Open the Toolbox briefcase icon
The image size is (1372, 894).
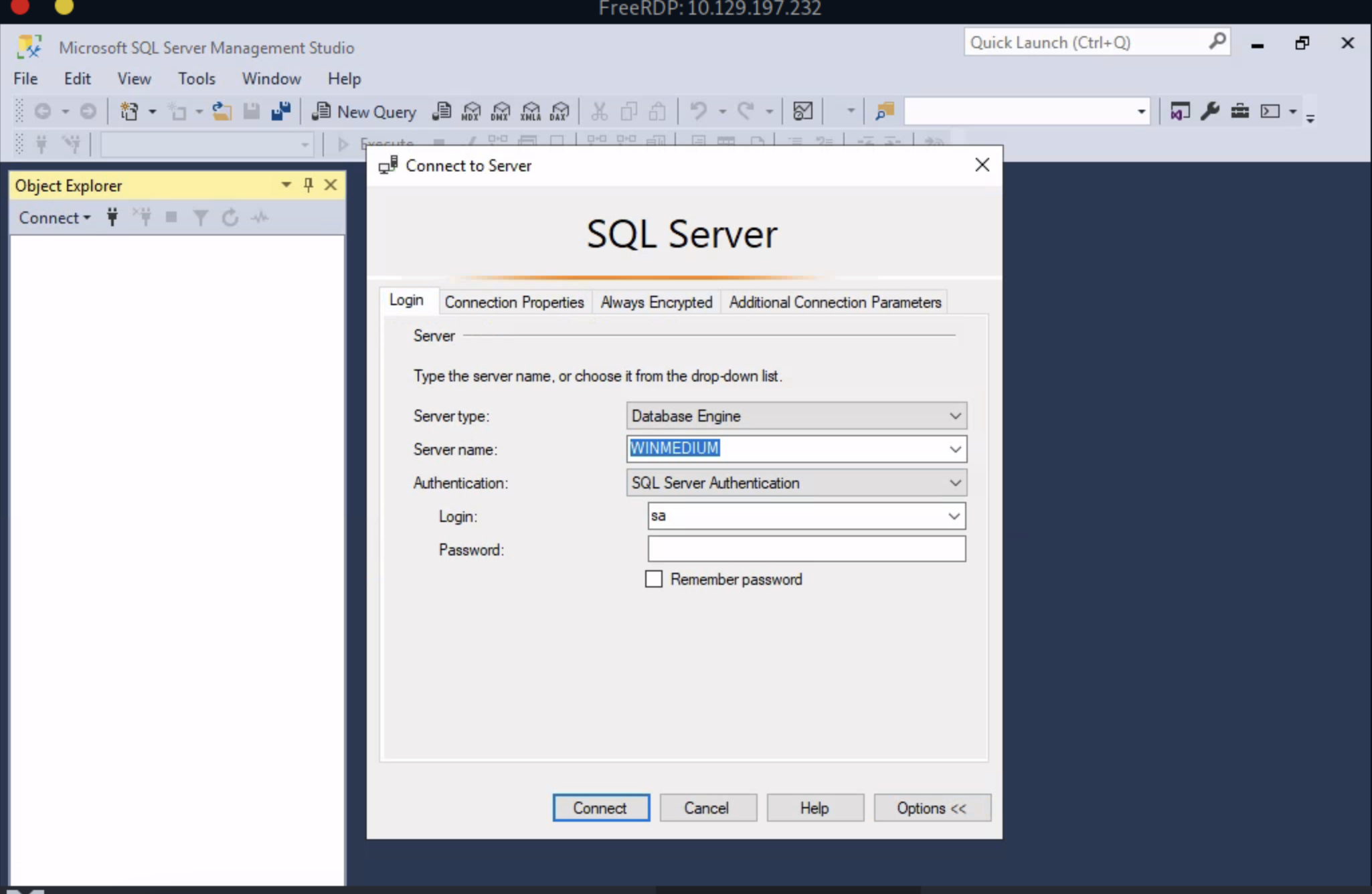[1239, 111]
